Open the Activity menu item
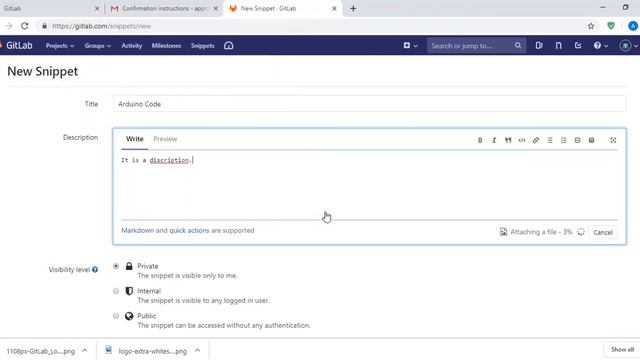Viewport: 640px width, 360px height. 131,46
